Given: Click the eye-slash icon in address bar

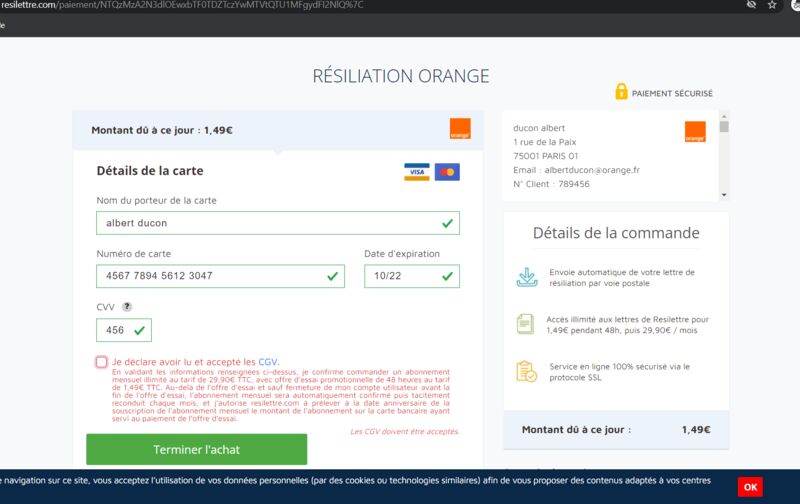Looking at the screenshot, I should 751,5.
